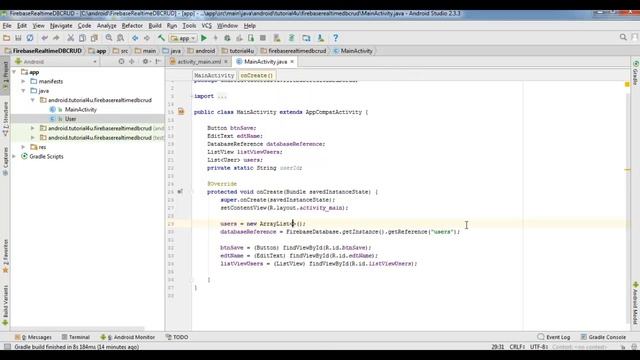This screenshot has height=360, width=640.
Task: Open the File menu
Action: click(7, 26)
